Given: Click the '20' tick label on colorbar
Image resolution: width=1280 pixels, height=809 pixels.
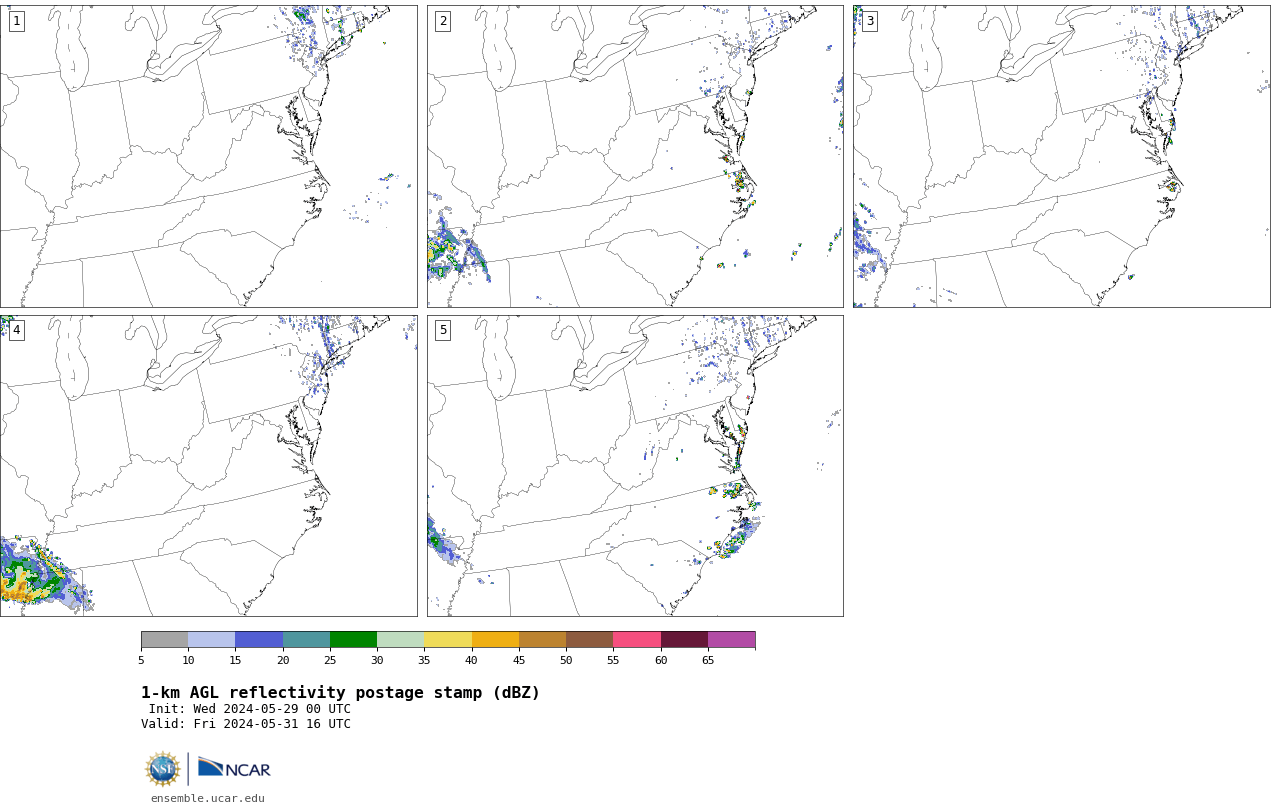Looking at the screenshot, I should pyautogui.click(x=283, y=660).
